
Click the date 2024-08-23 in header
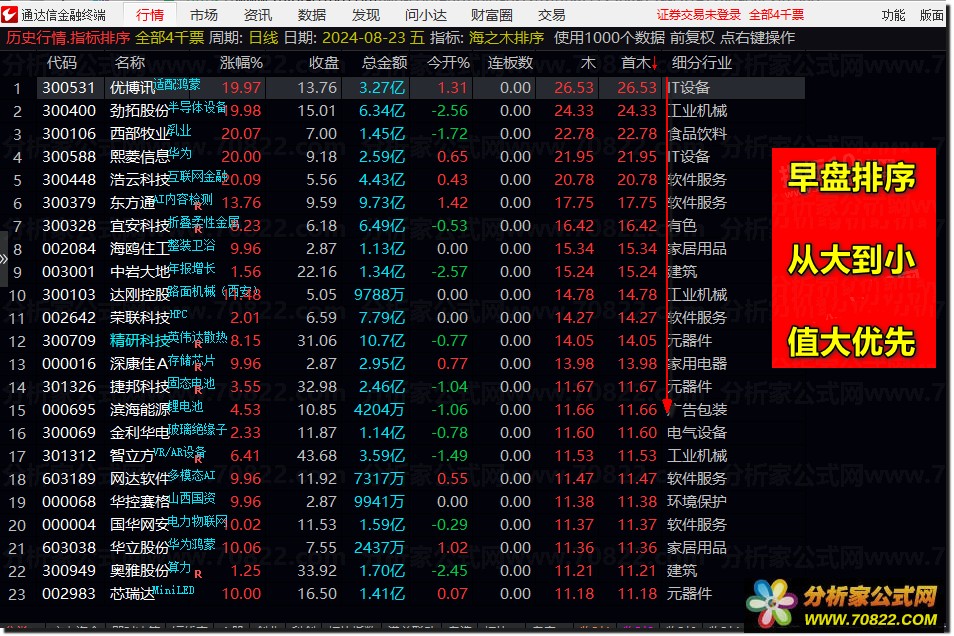(363, 38)
